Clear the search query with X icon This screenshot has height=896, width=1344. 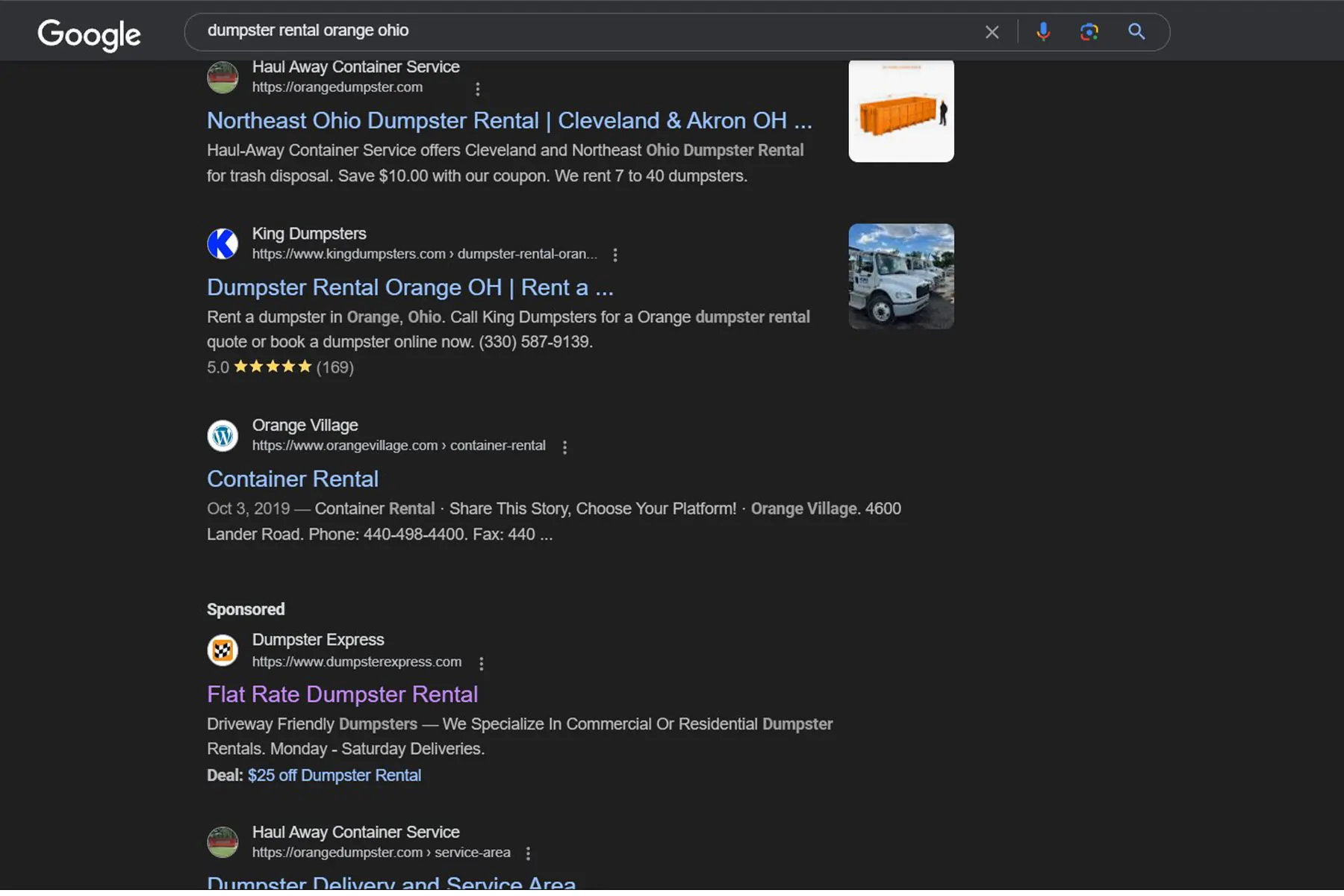pyautogui.click(x=992, y=32)
